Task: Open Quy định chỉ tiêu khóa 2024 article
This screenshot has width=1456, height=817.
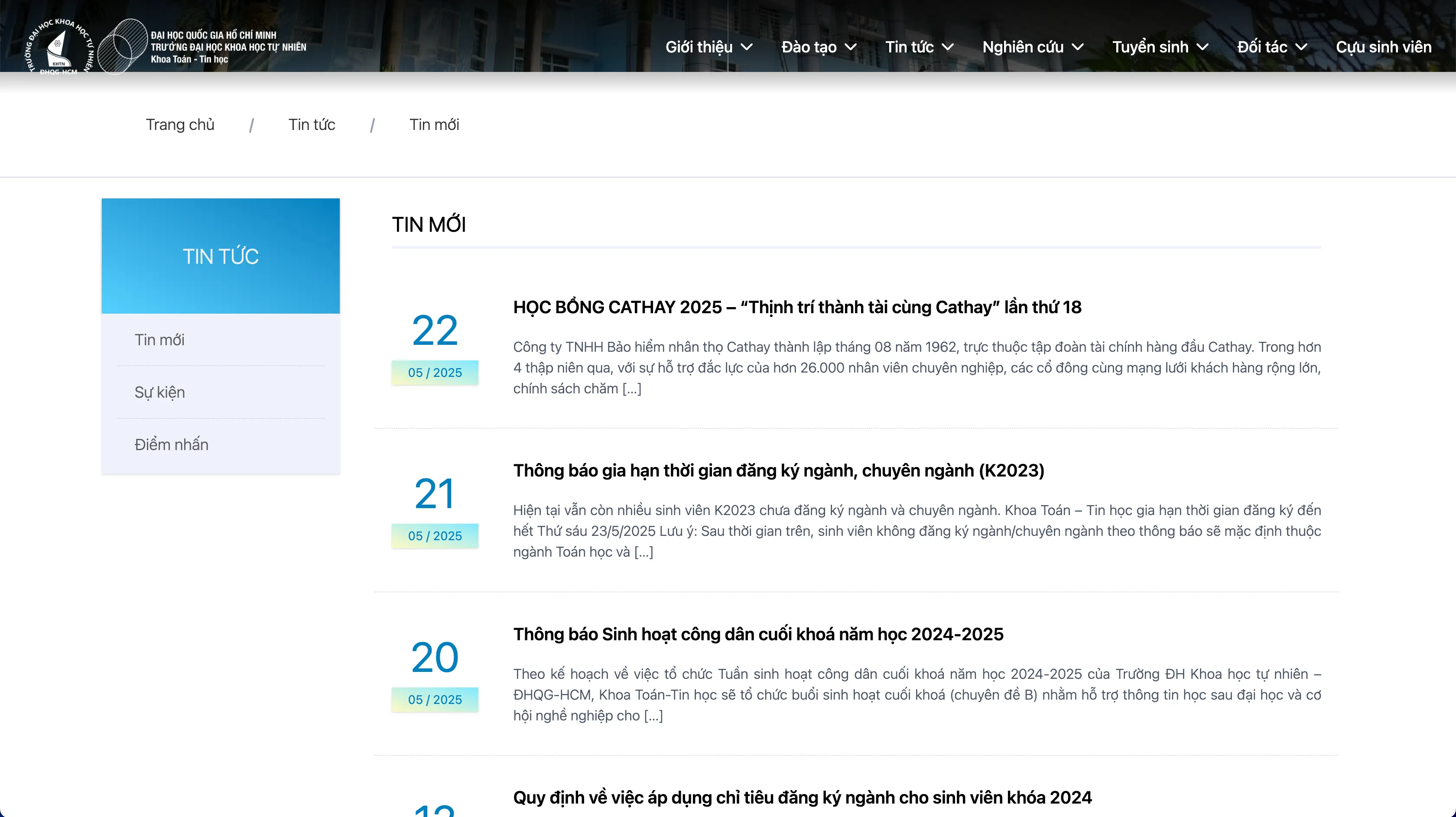Action: click(802, 797)
